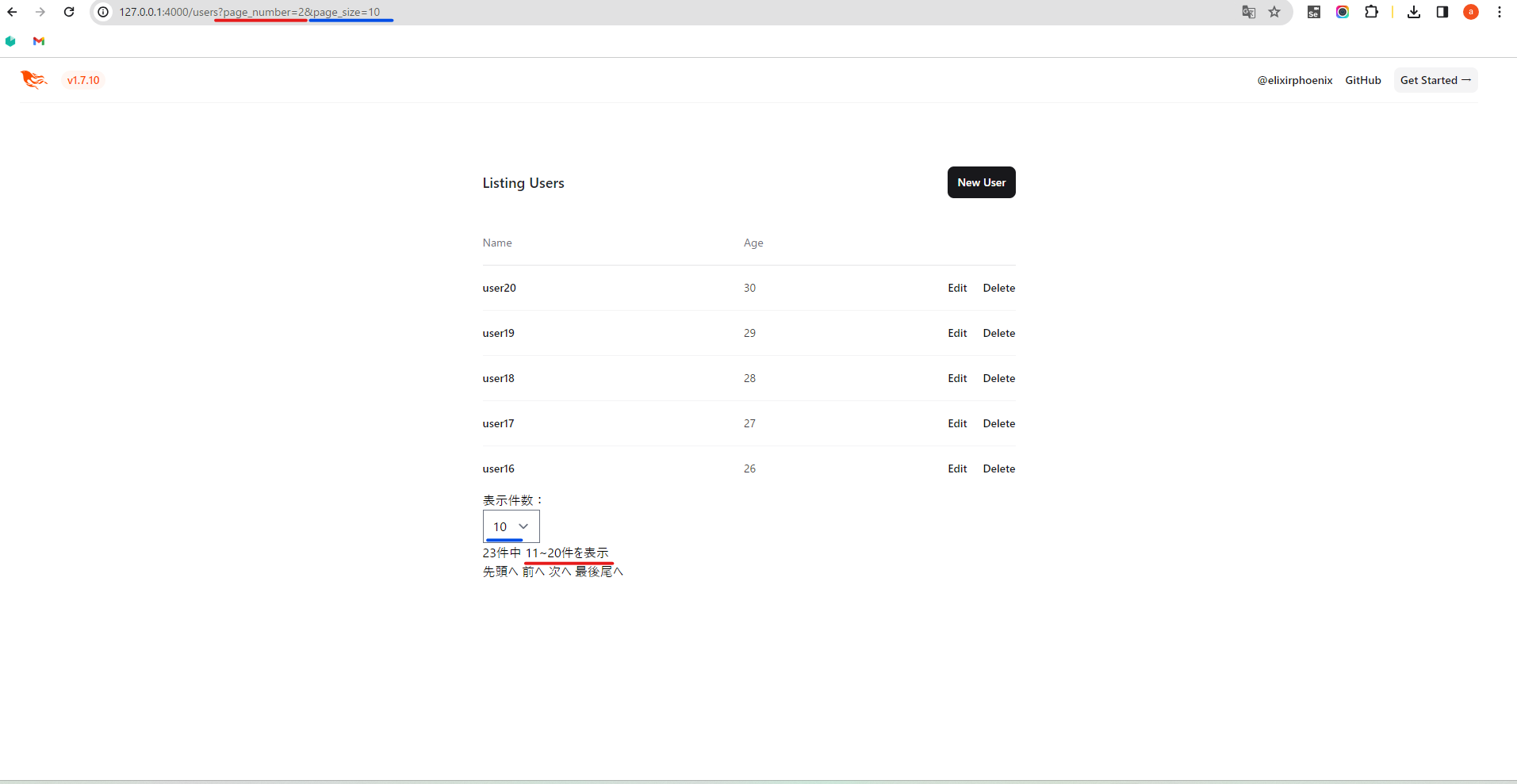Click the age value 30
The height and width of the screenshot is (784, 1517).
(x=749, y=288)
